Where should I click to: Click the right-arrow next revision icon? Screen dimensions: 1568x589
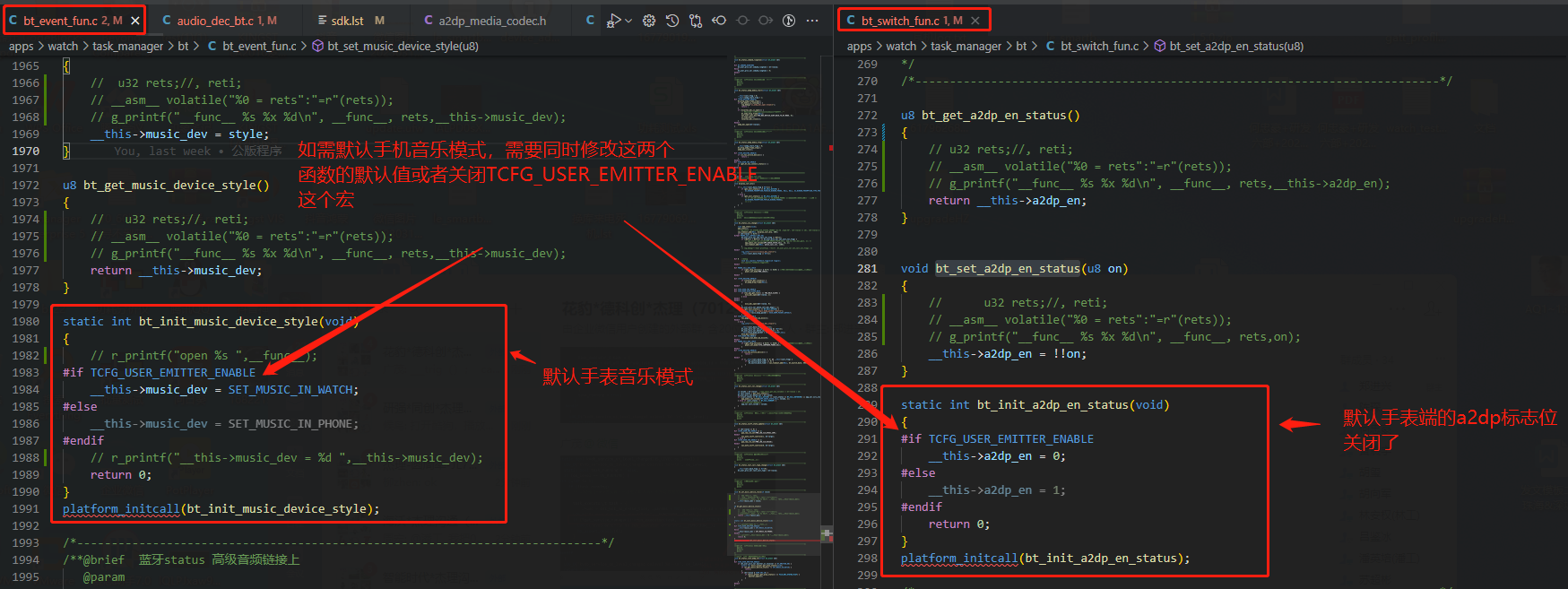click(766, 21)
